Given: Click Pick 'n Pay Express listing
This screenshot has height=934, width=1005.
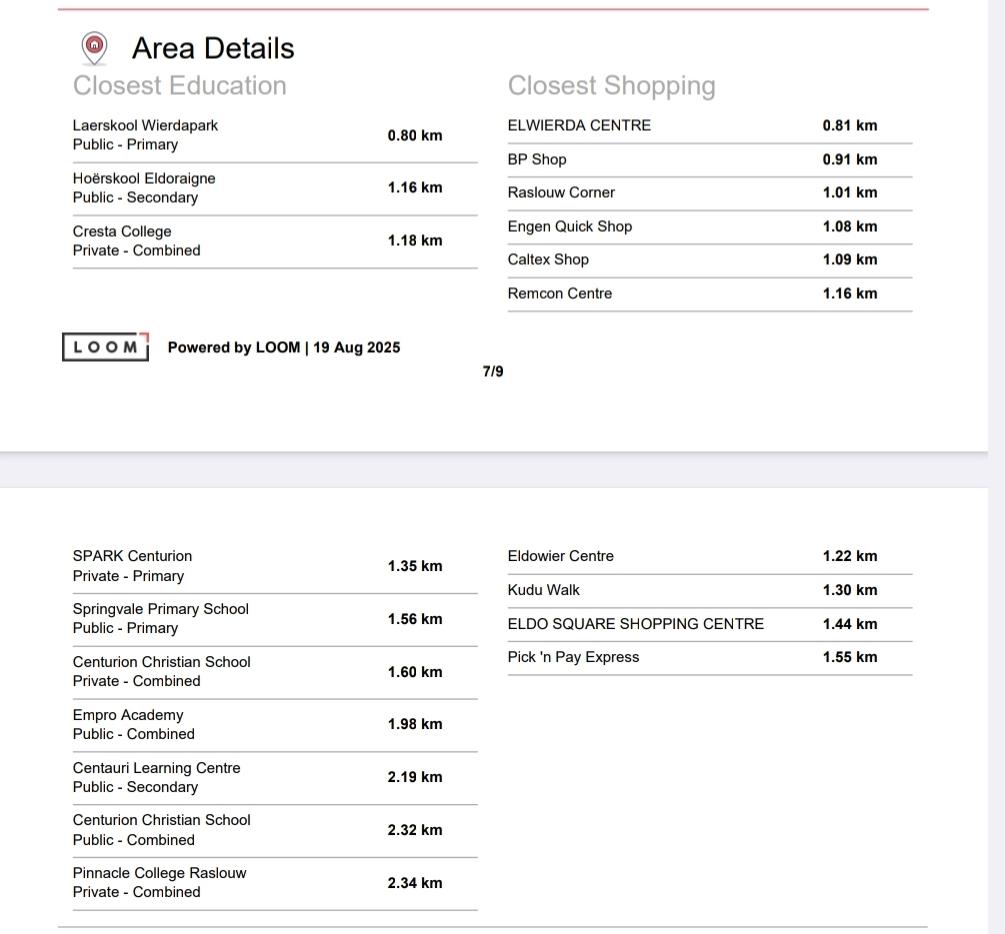Looking at the screenshot, I should [x=710, y=658].
